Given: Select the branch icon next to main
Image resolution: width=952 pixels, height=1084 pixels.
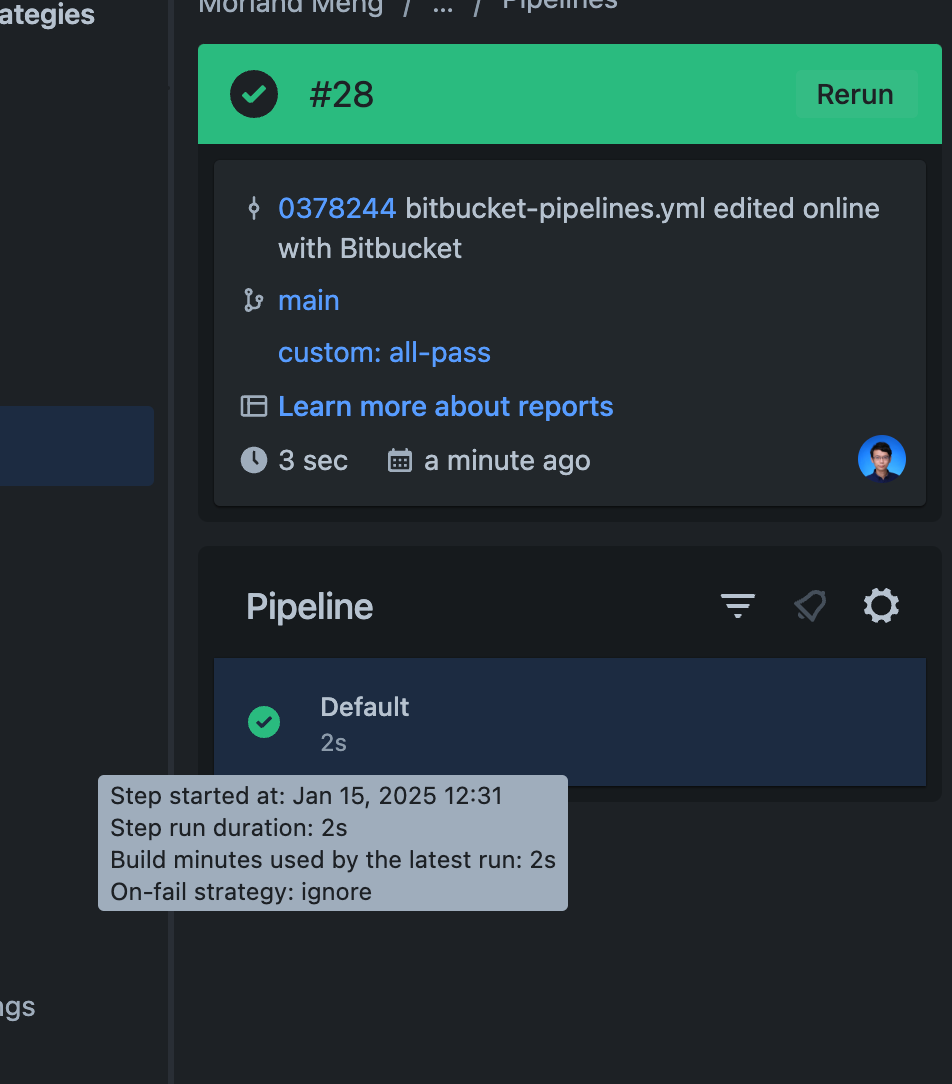Looking at the screenshot, I should click(x=254, y=299).
